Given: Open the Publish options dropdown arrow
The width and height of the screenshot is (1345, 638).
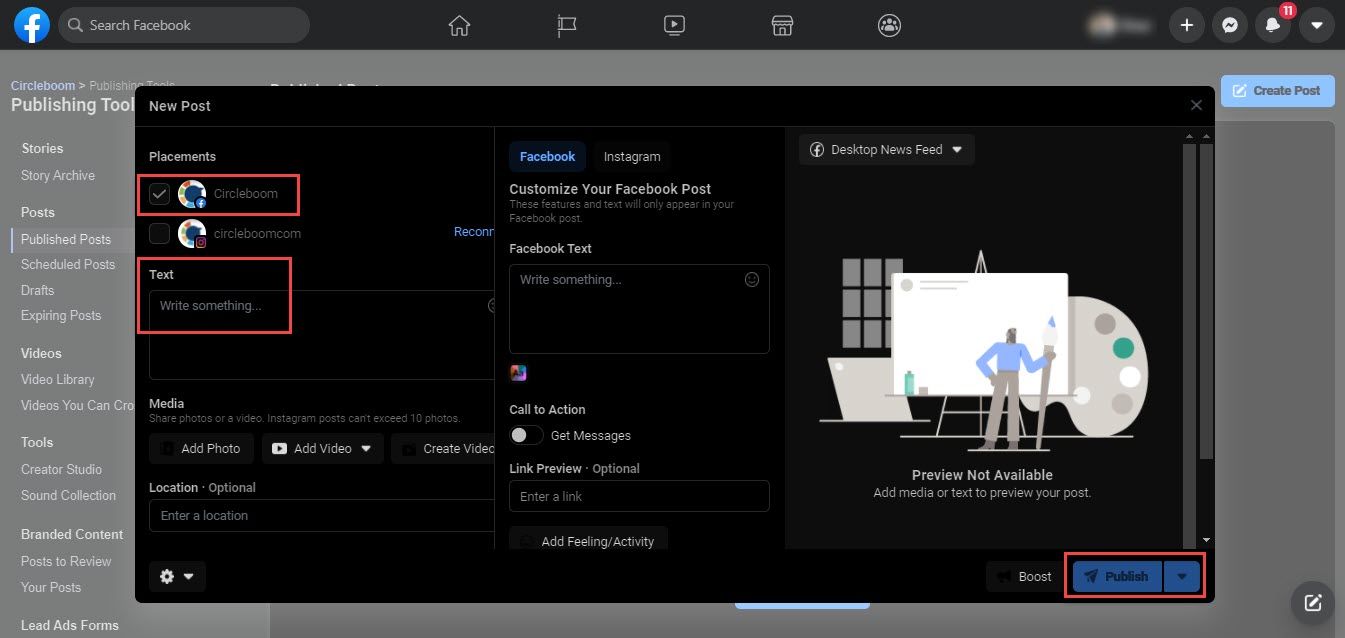Looking at the screenshot, I should coord(1182,576).
